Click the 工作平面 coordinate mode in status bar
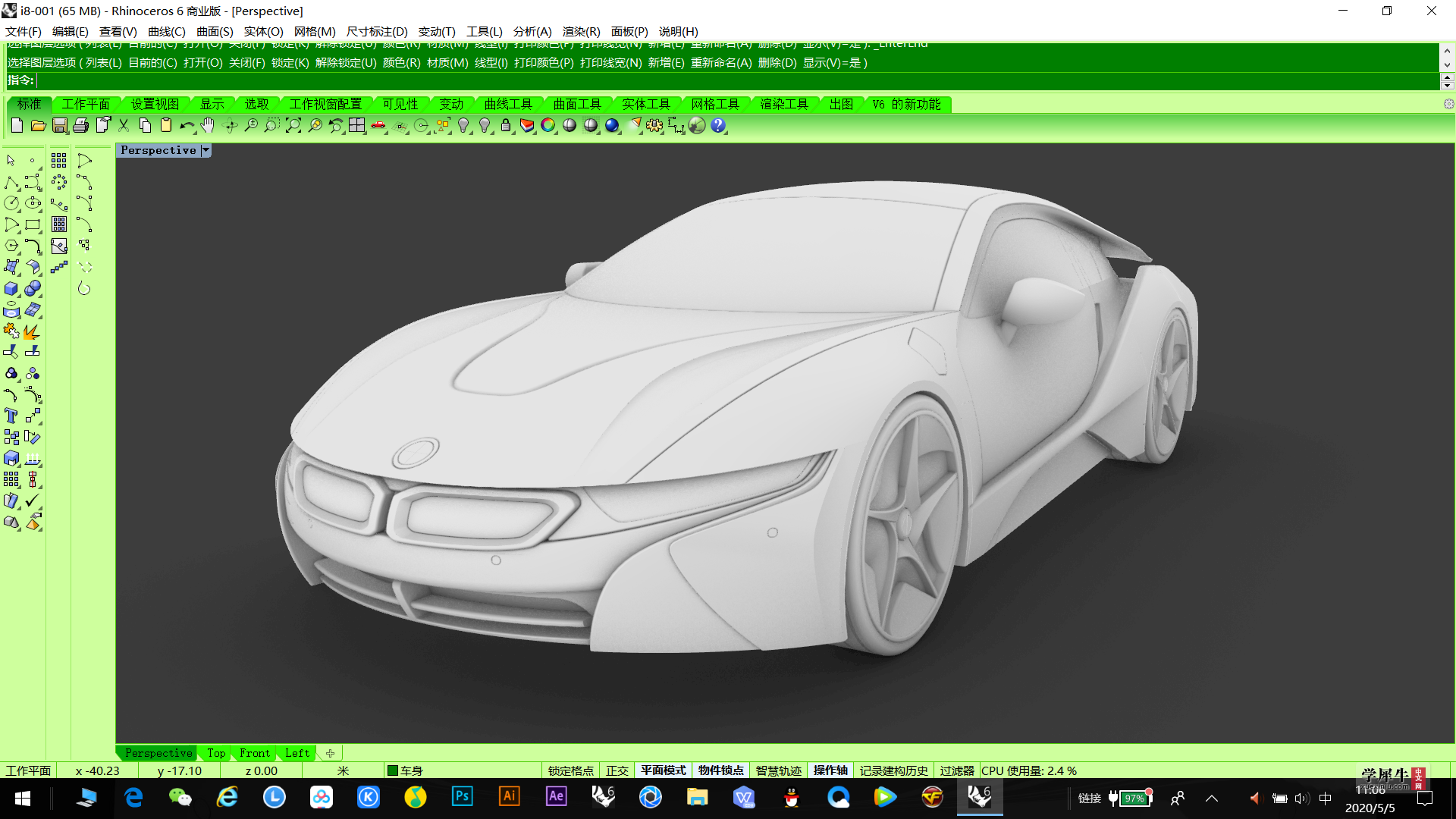Screen dimensions: 1456x819 click(x=29, y=770)
